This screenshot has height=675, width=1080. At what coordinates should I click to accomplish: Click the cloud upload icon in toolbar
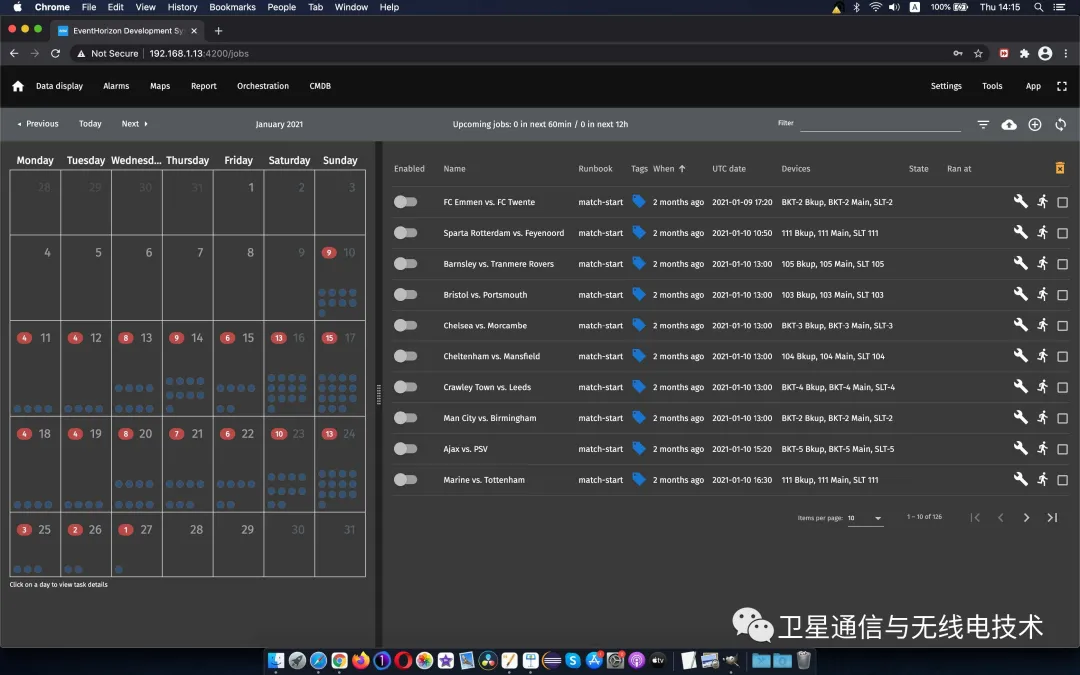(x=1008, y=125)
